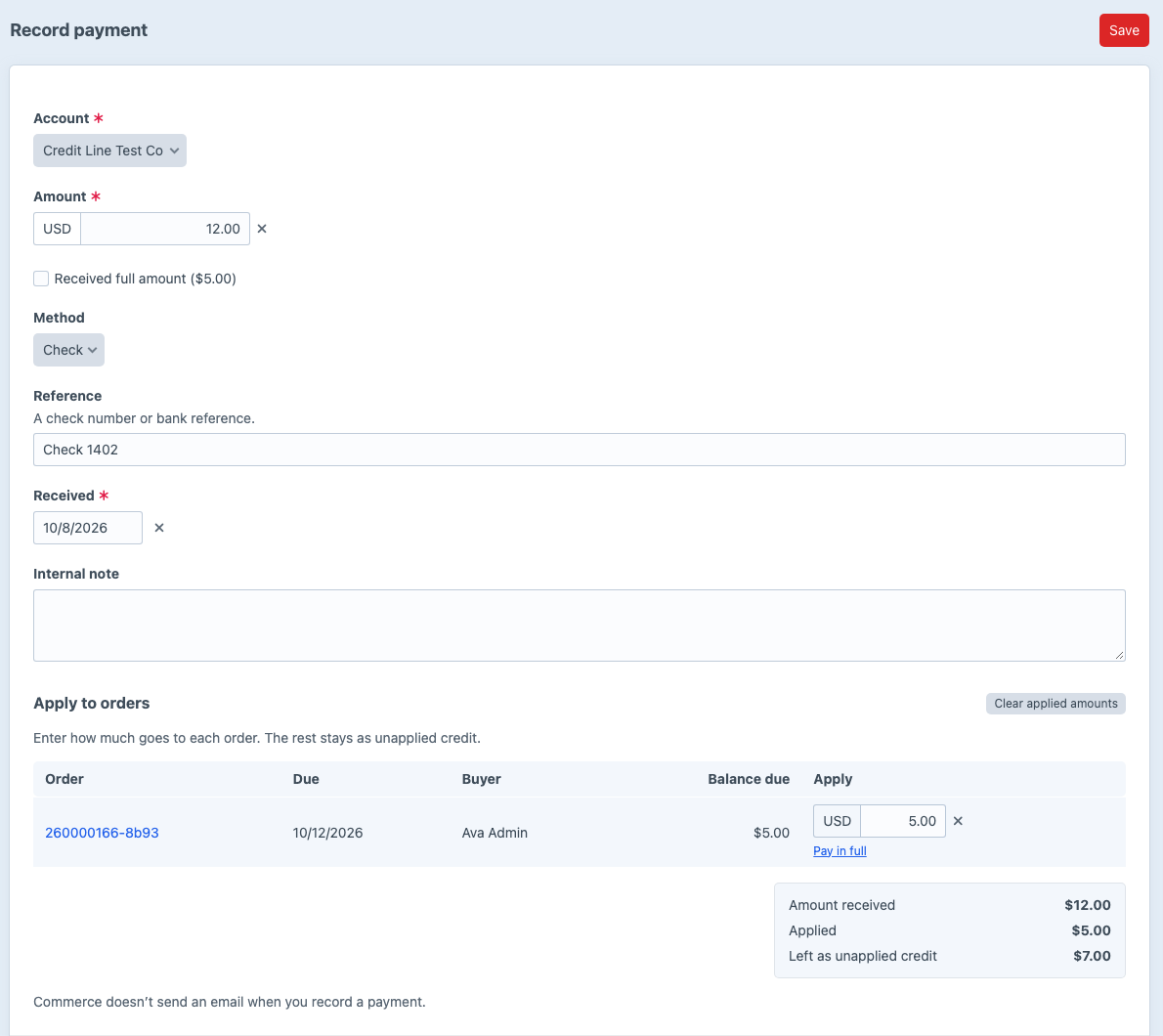This screenshot has height=1036, width=1163.
Task: Click the Reference field containing Check 1402
Action: click(x=580, y=450)
